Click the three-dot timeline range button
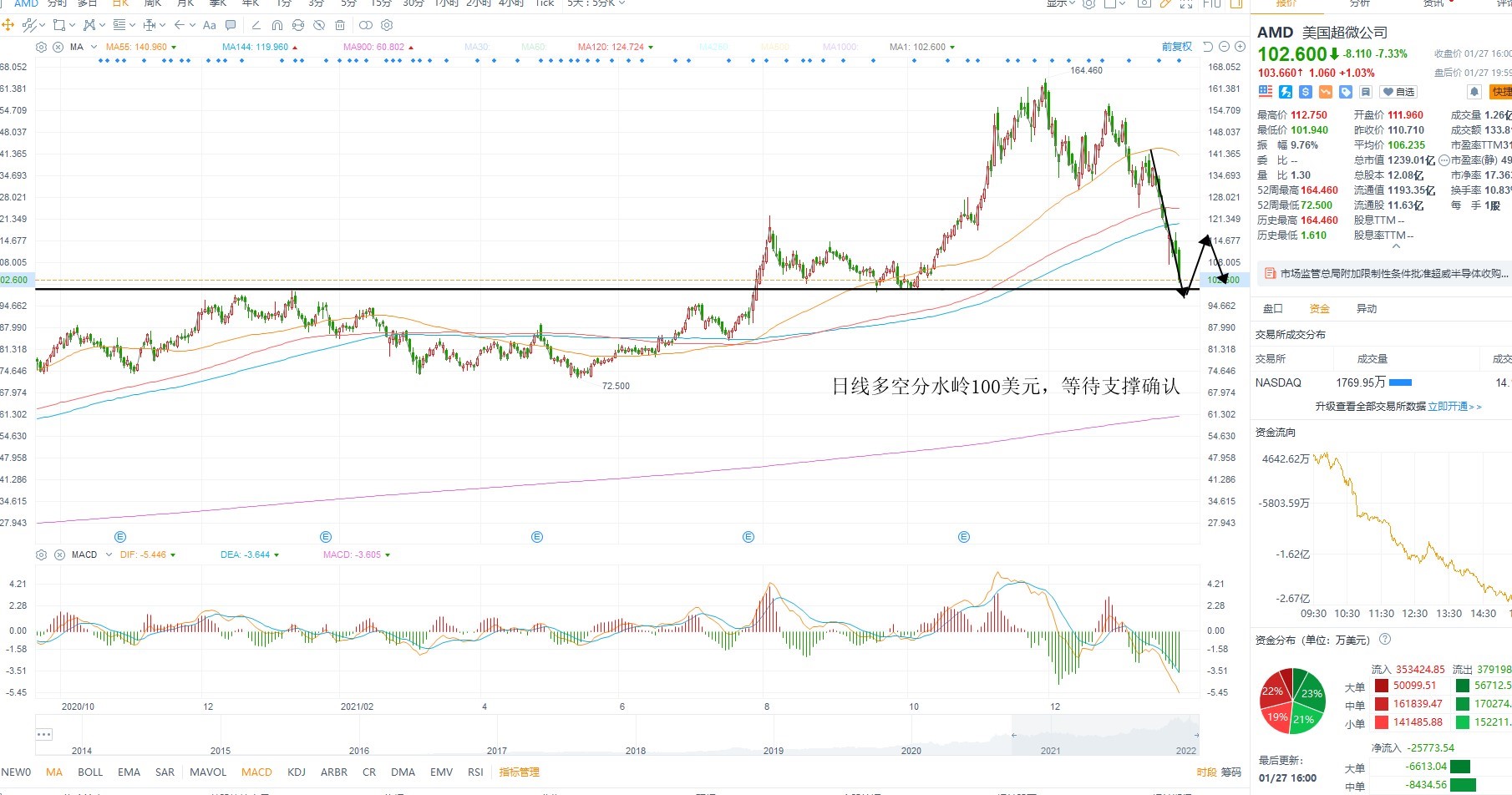1512x795 pixels. coord(44,735)
